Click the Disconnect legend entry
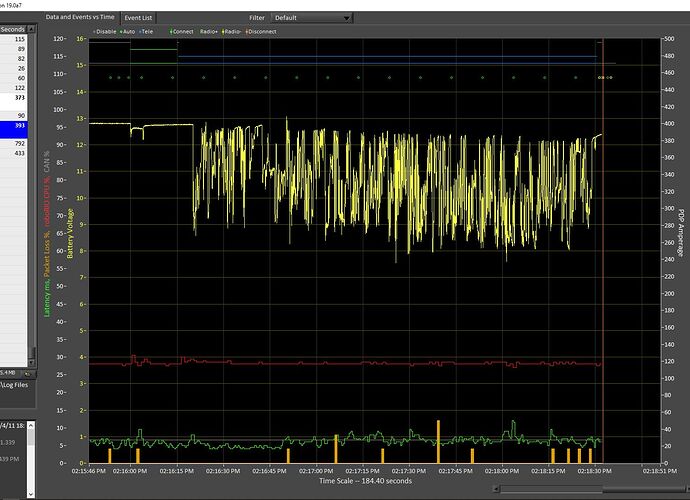Viewport: 690px width, 500px height. point(261,32)
